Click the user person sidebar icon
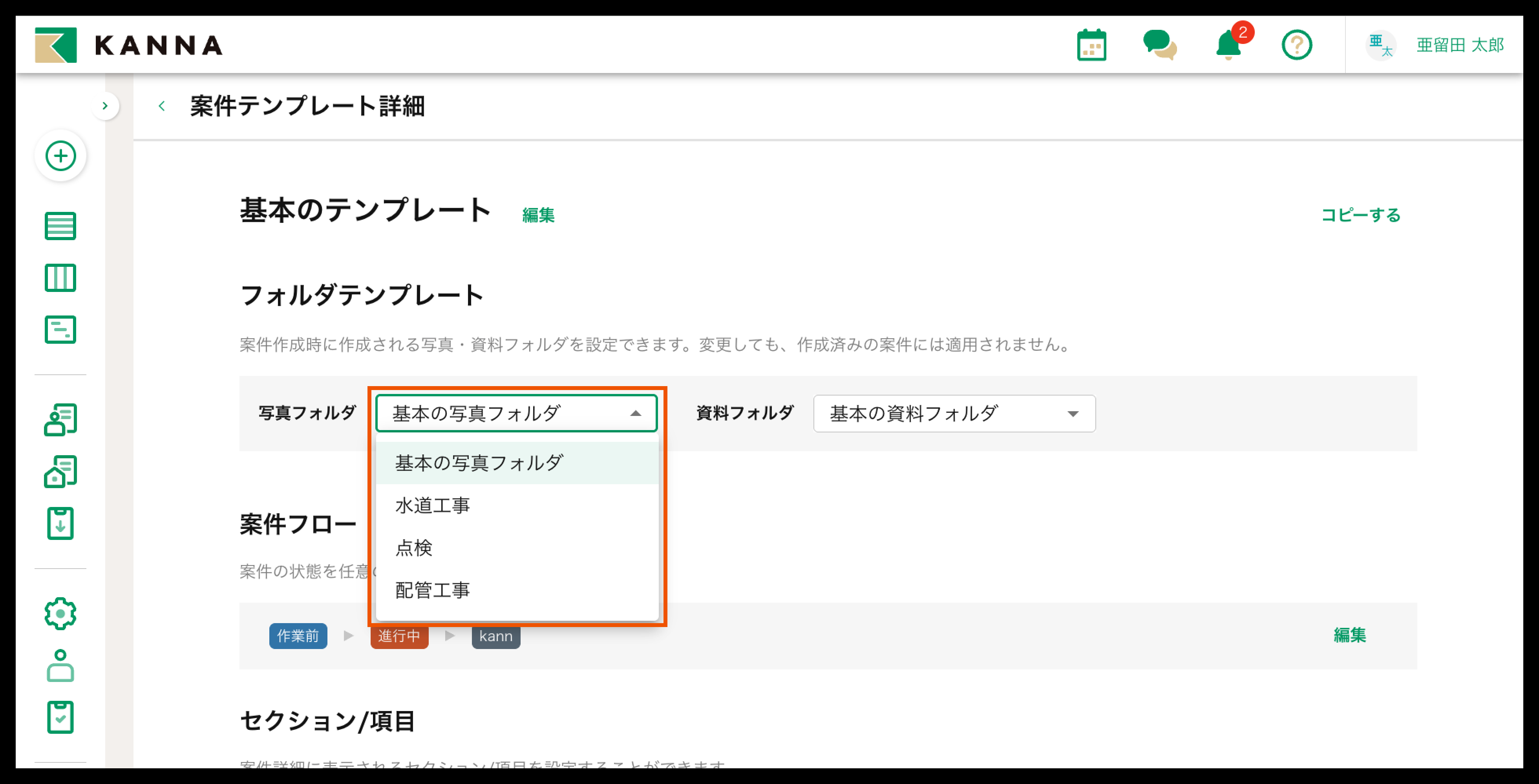The width and height of the screenshot is (1539, 784). (60, 665)
